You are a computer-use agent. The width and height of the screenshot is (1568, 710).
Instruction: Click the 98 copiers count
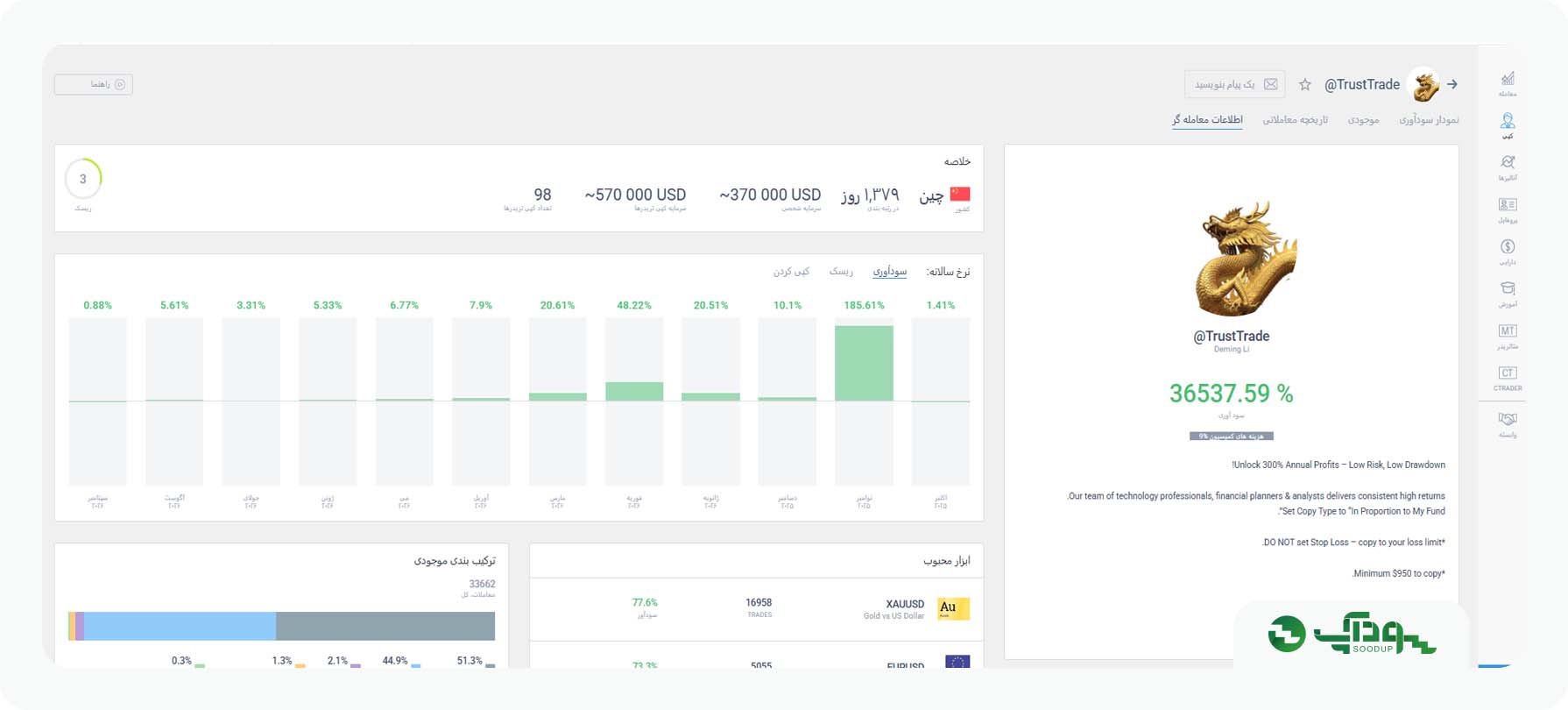[543, 195]
